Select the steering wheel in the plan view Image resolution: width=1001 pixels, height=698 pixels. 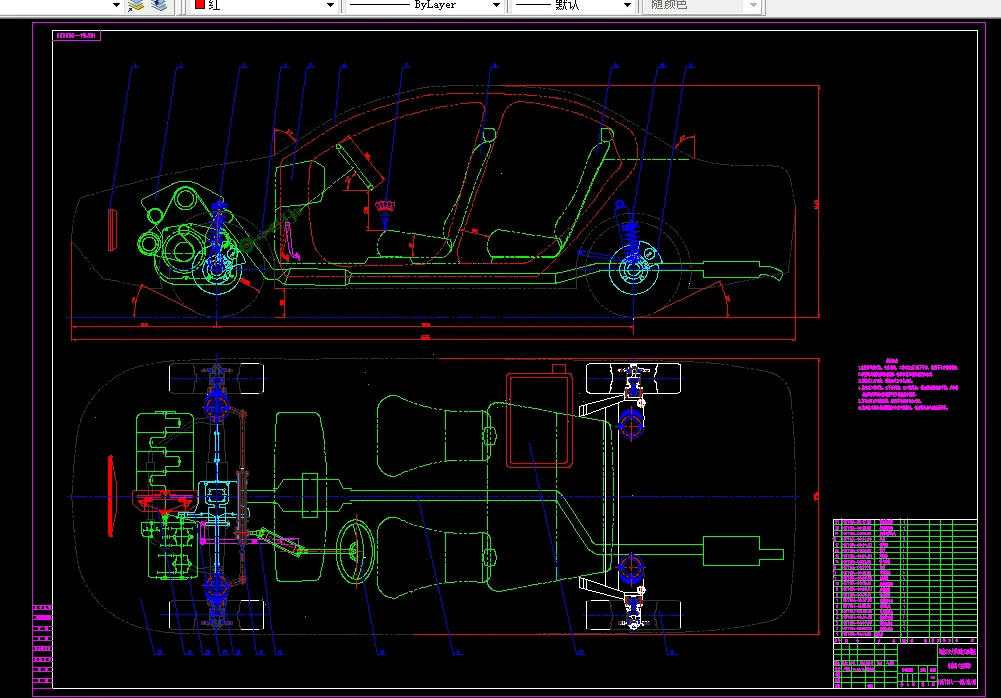click(x=355, y=552)
